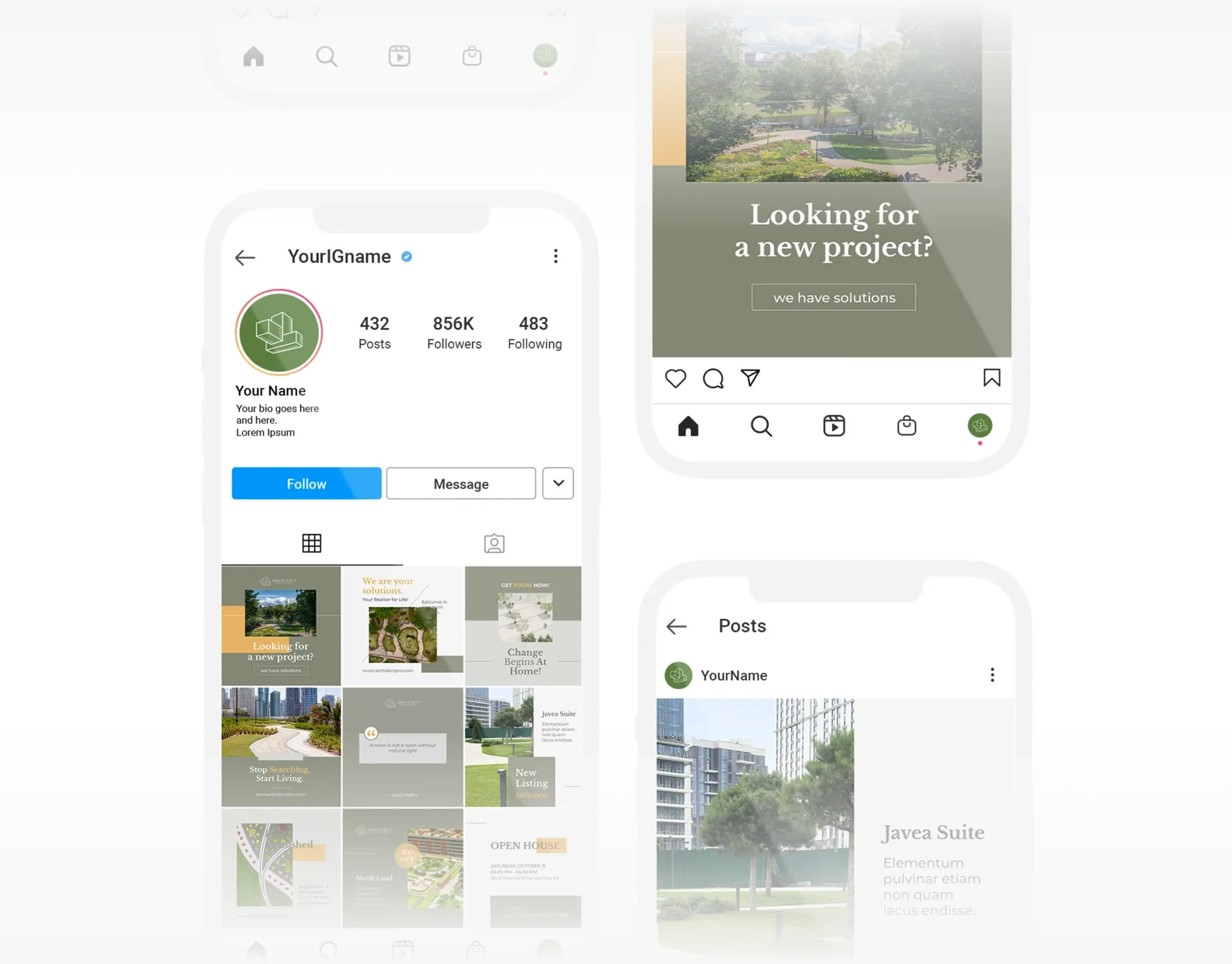Click the comment bubble icon on post
Screen dimensions: 1232x964
click(713, 378)
